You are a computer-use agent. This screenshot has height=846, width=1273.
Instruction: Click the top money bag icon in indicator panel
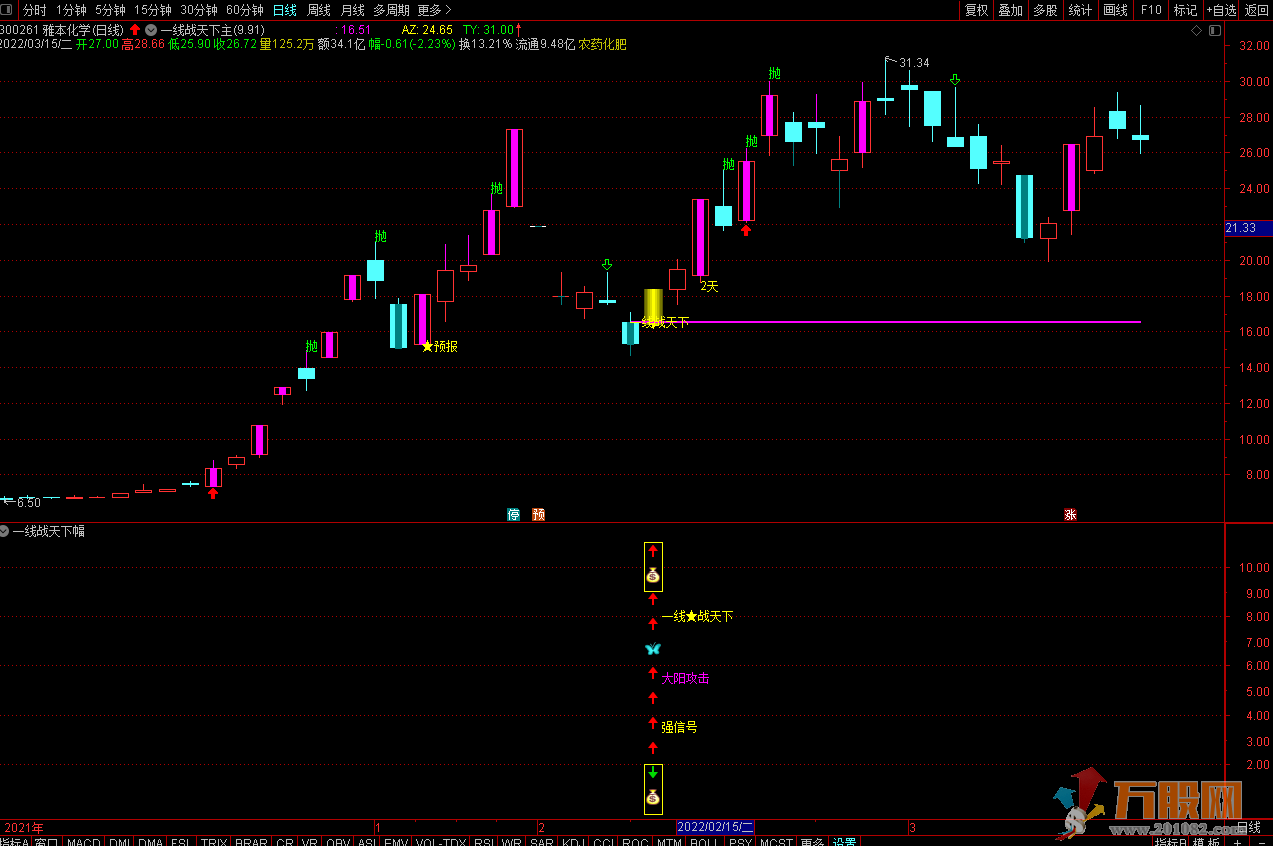[x=653, y=575]
